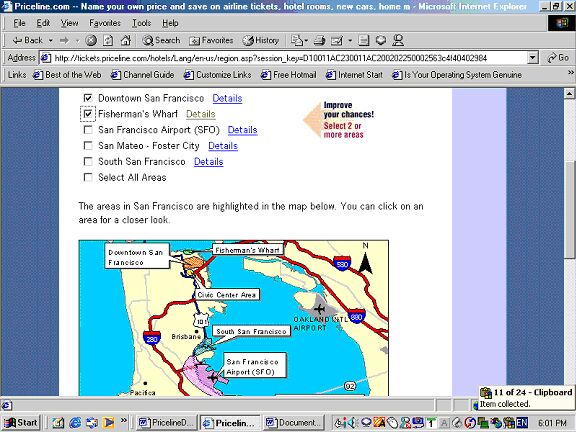Open the File menu

19,23
